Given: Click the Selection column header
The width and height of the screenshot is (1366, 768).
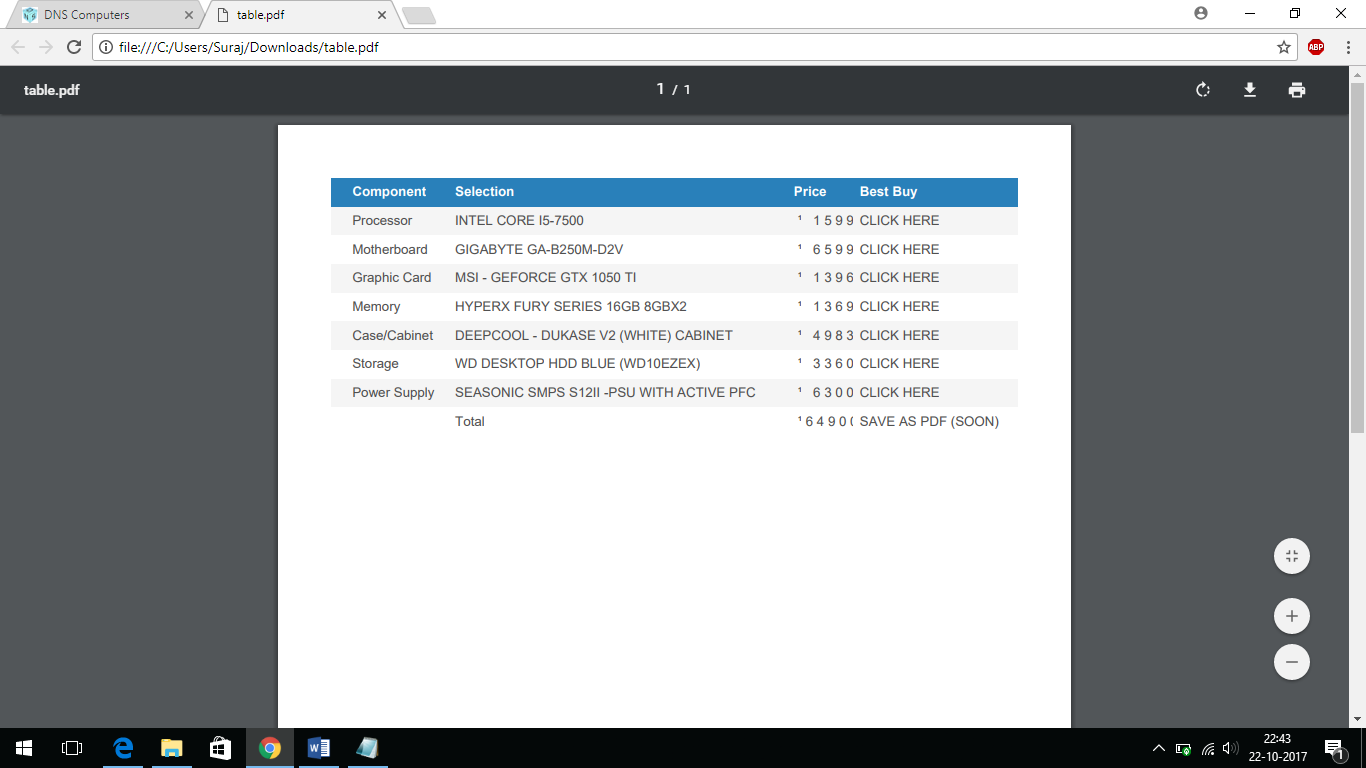Looking at the screenshot, I should [484, 192].
